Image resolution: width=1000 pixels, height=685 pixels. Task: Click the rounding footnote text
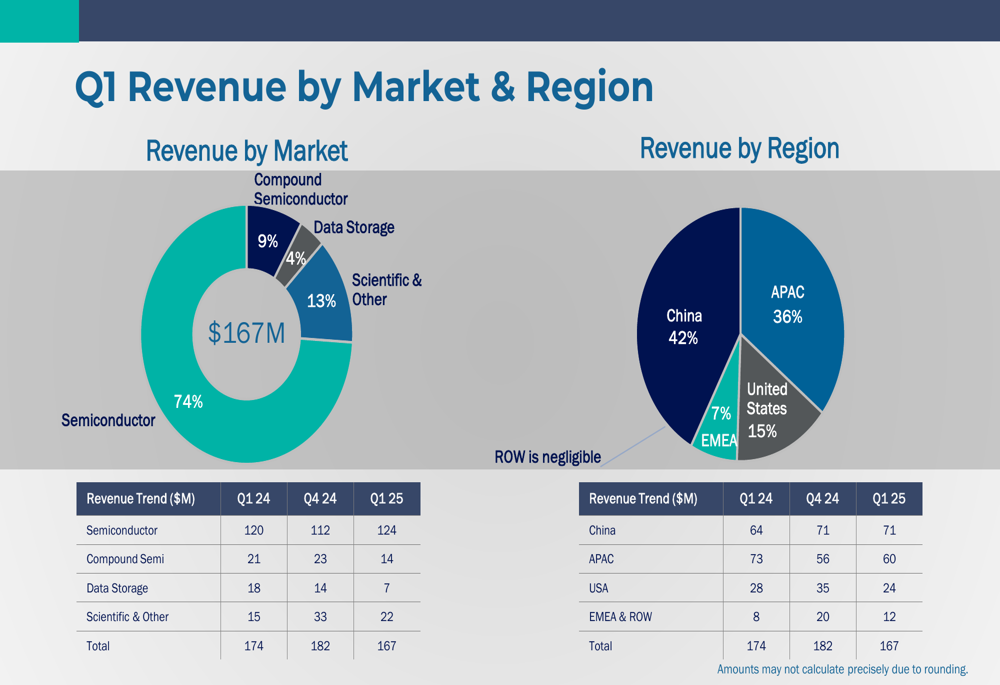pyautogui.click(x=842, y=669)
